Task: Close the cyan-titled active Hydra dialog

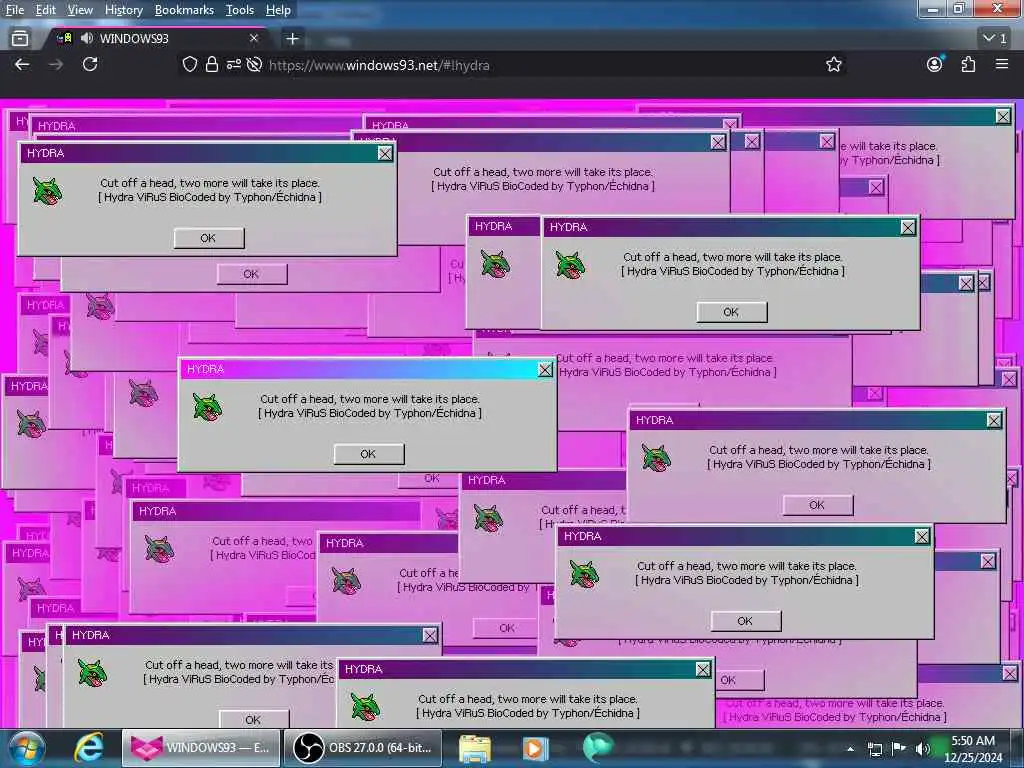Action: (x=545, y=370)
